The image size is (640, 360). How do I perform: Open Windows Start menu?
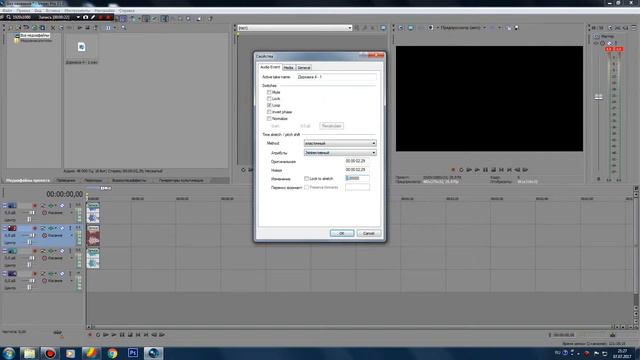(9, 353)
